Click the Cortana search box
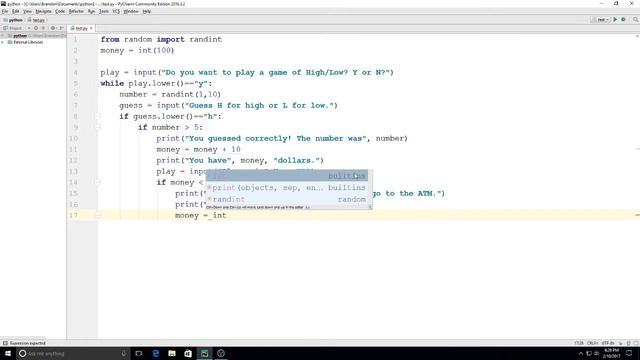The height and width of the screenshot is (360, 640). (73, 353)
